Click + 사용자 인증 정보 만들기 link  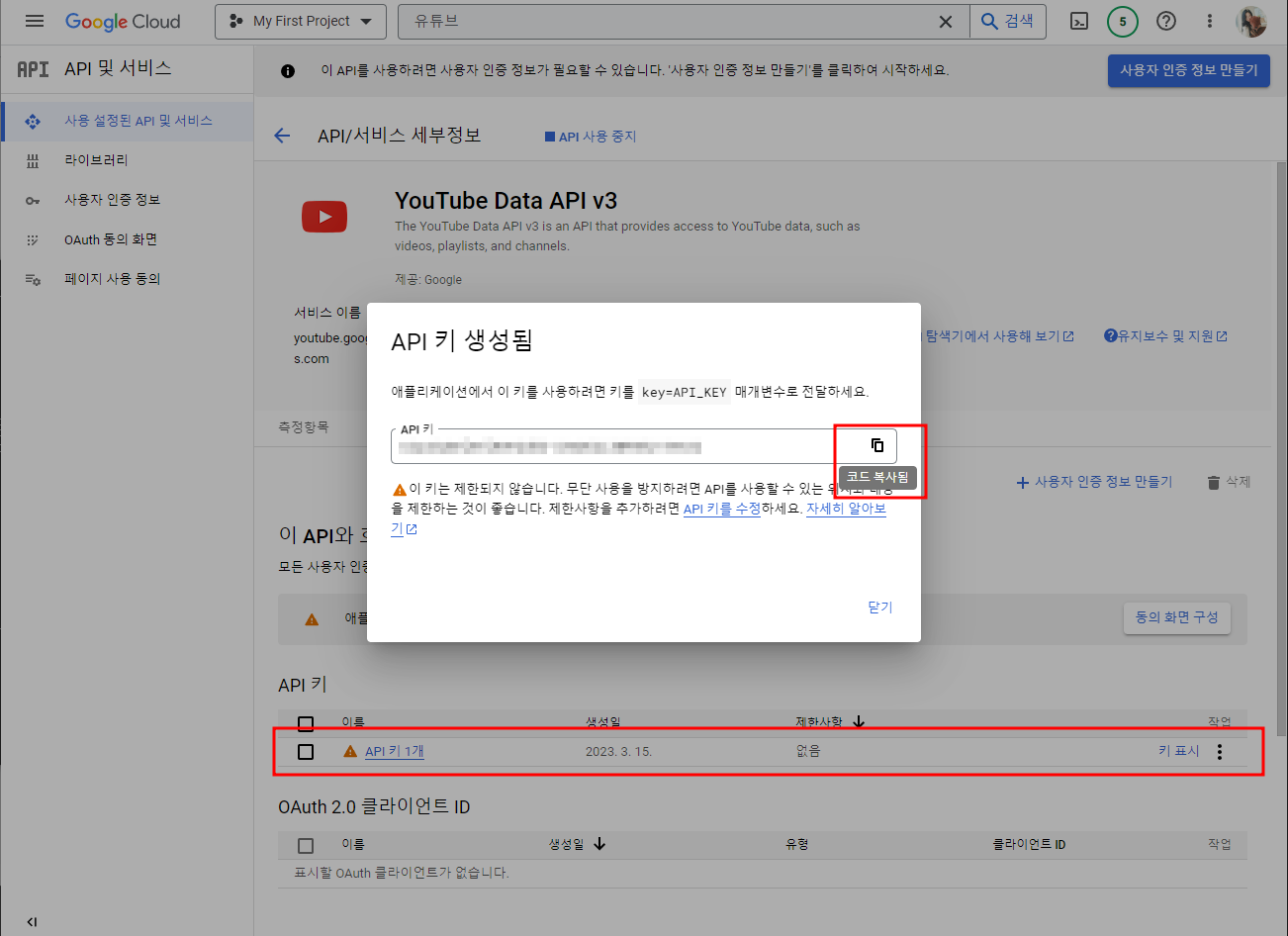pyautogui.click(x=1094, y=482)
